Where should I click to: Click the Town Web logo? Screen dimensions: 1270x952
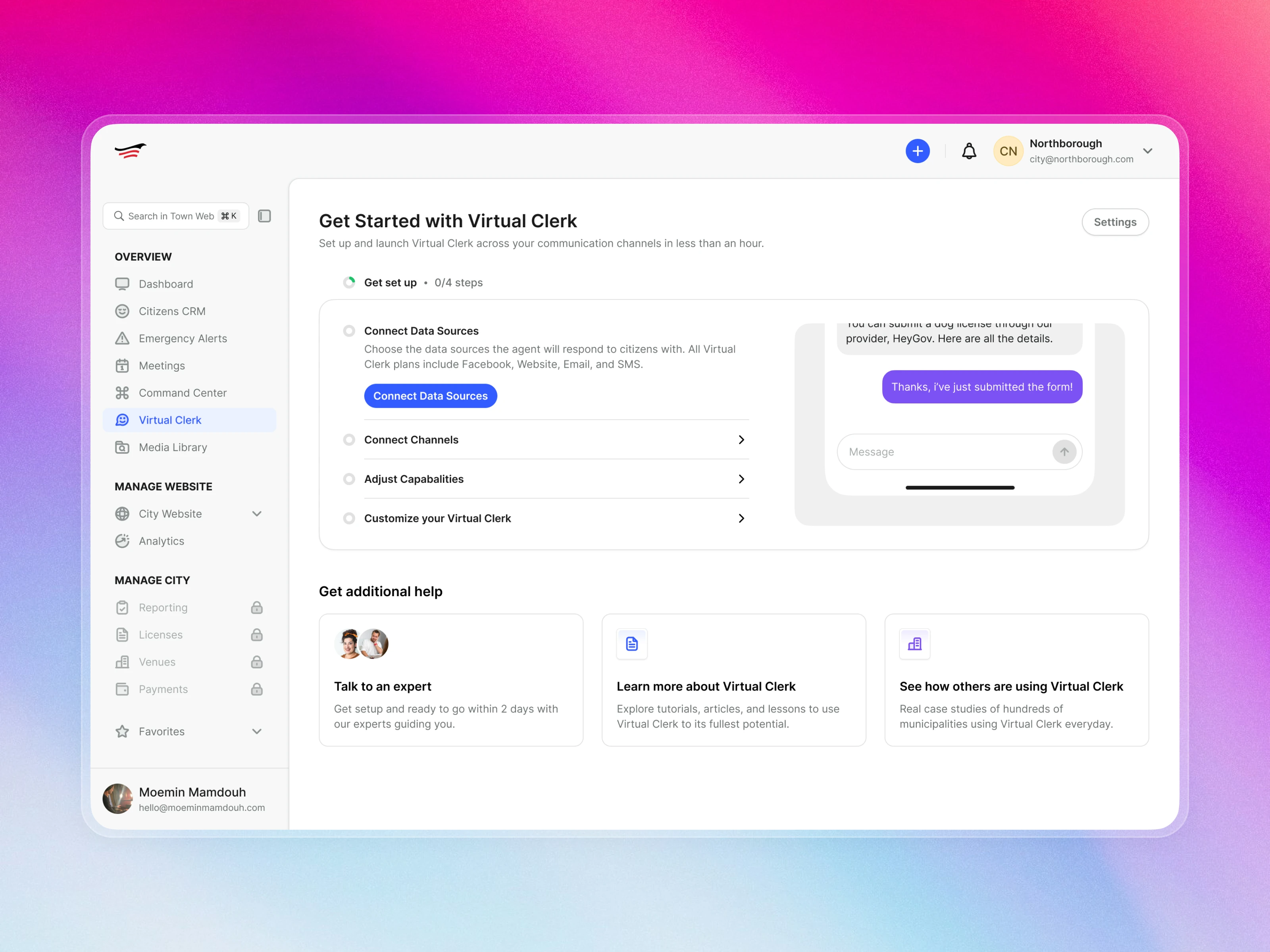point(130,151)
